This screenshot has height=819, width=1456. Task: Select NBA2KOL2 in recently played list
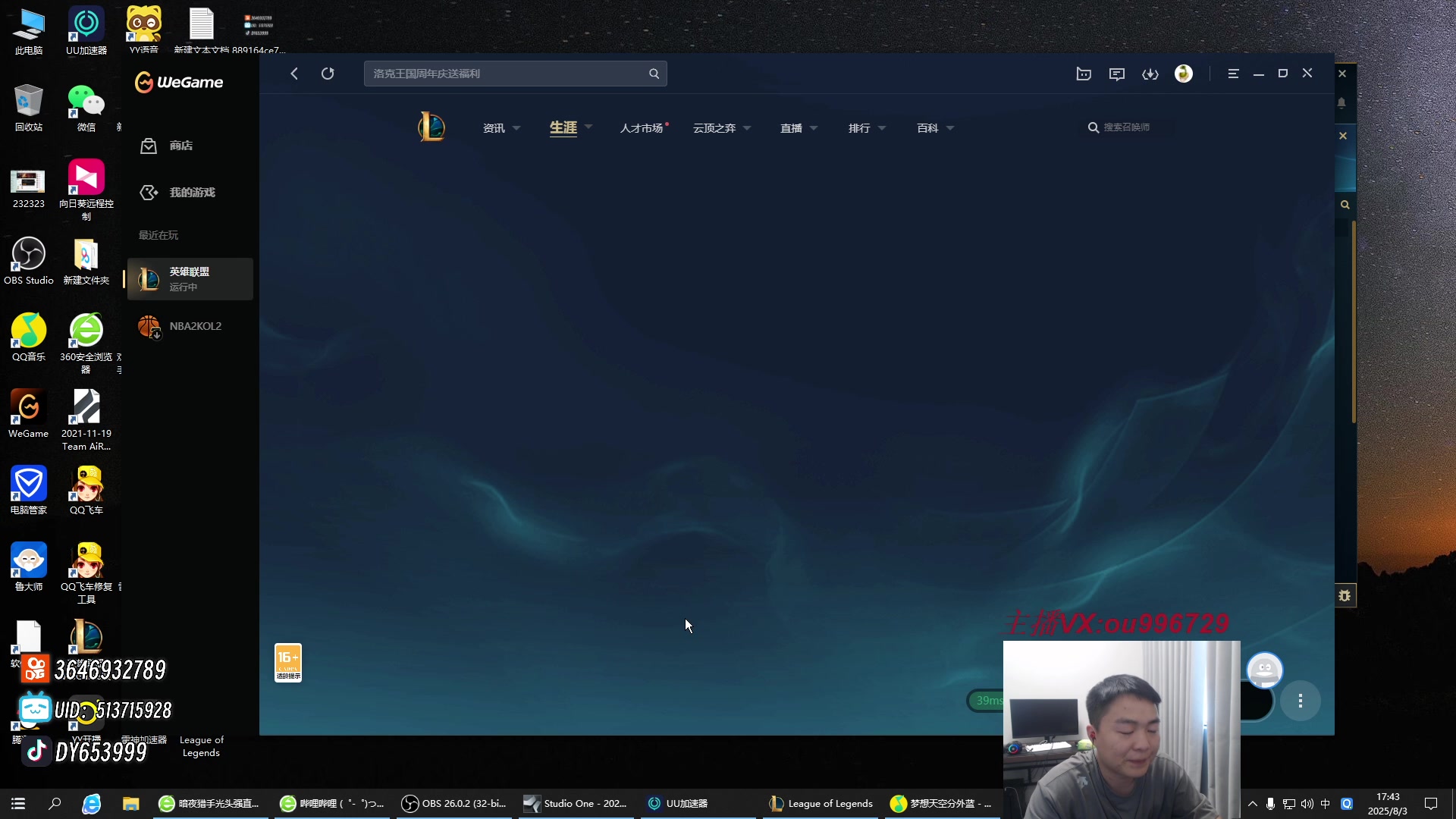click(190, 327)
